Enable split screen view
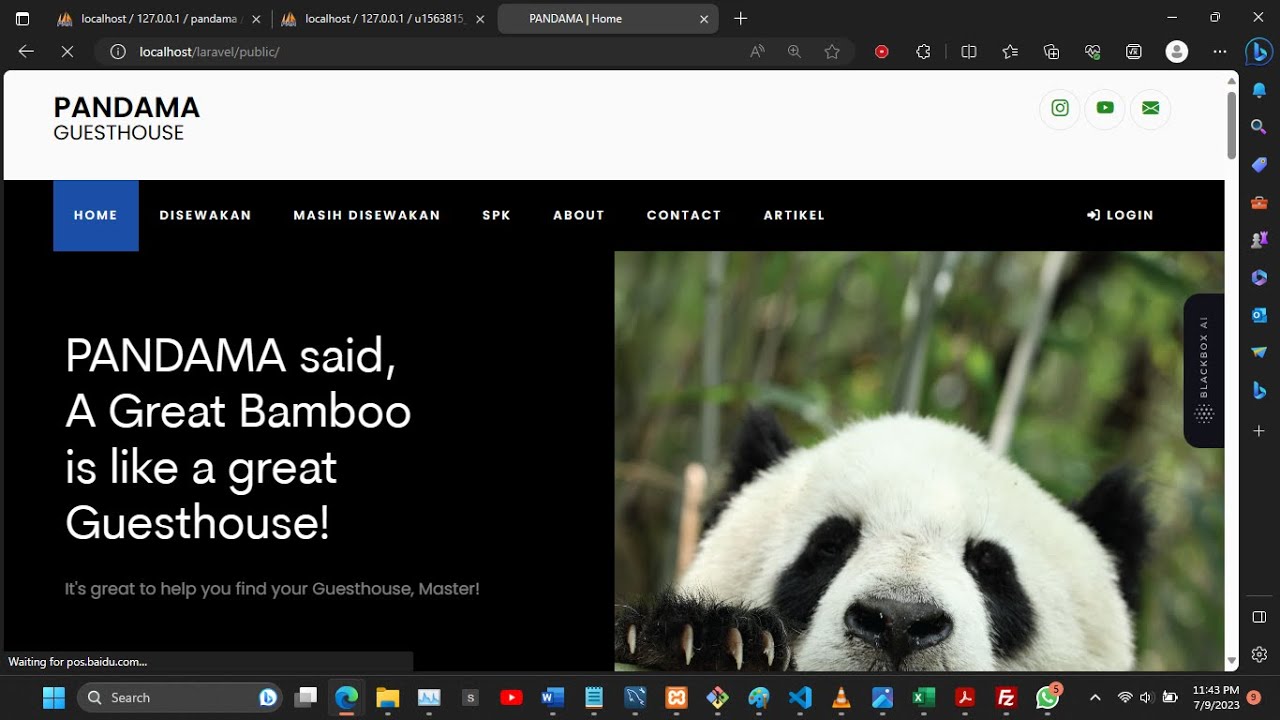The image size is (1280, 720). [x=968, y=52]
